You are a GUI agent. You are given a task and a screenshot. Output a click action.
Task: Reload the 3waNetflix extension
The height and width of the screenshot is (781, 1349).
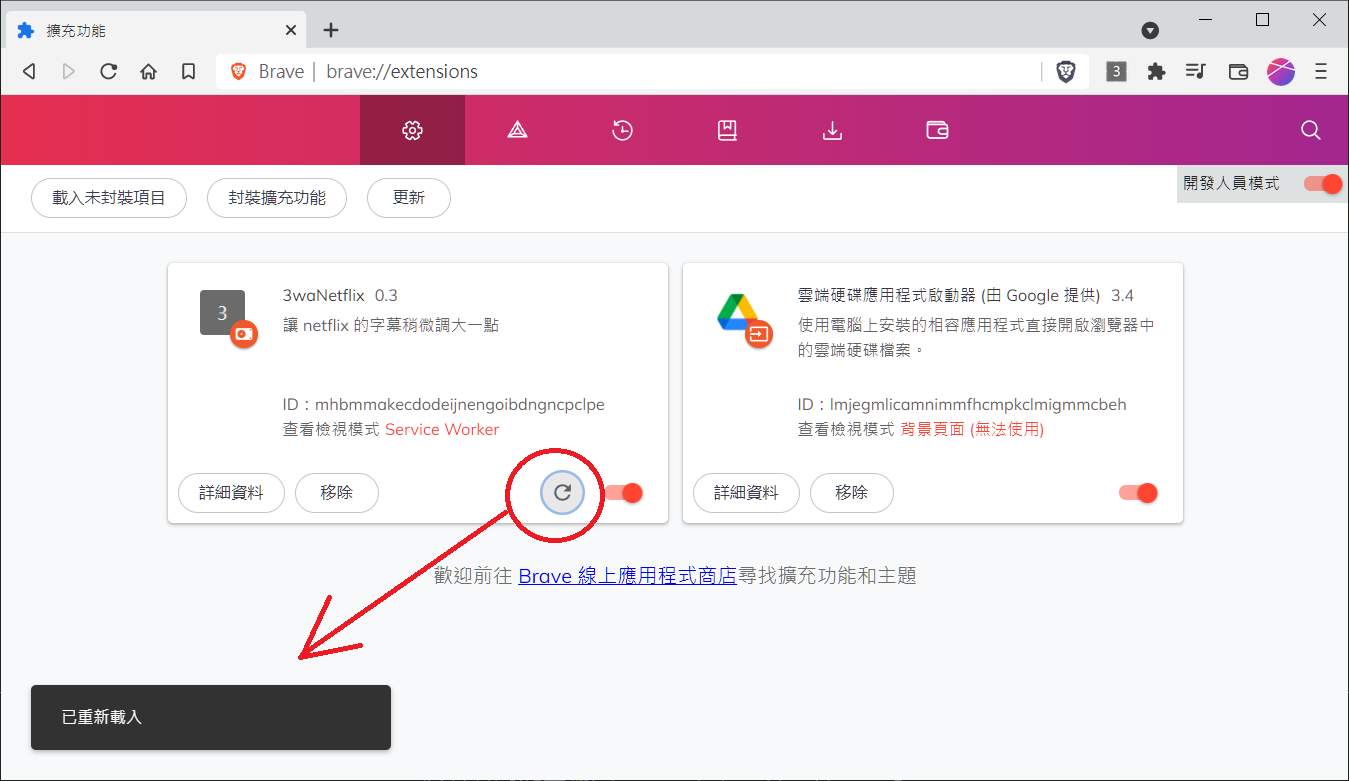562,492
